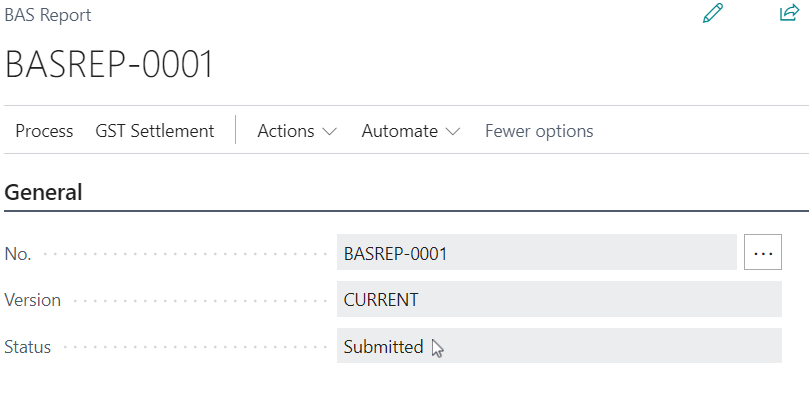Collapse the General section header
809x393 pixels.
coord(43,192)
